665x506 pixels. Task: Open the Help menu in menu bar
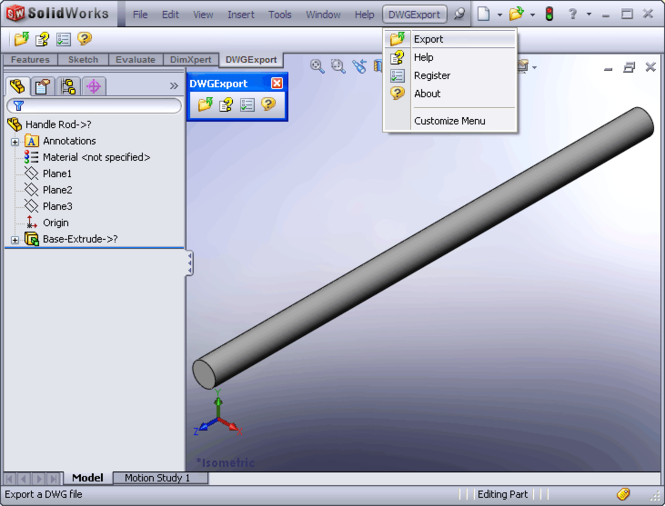point(364,14)
